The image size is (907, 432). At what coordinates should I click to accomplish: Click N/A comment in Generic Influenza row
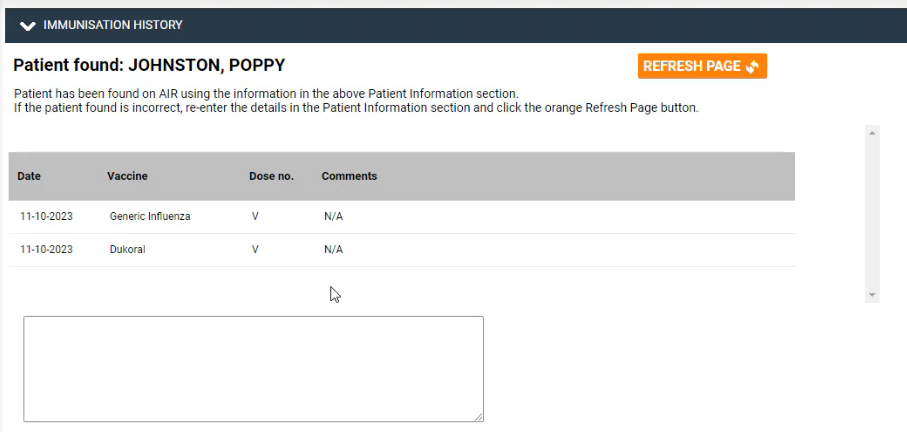333,217
